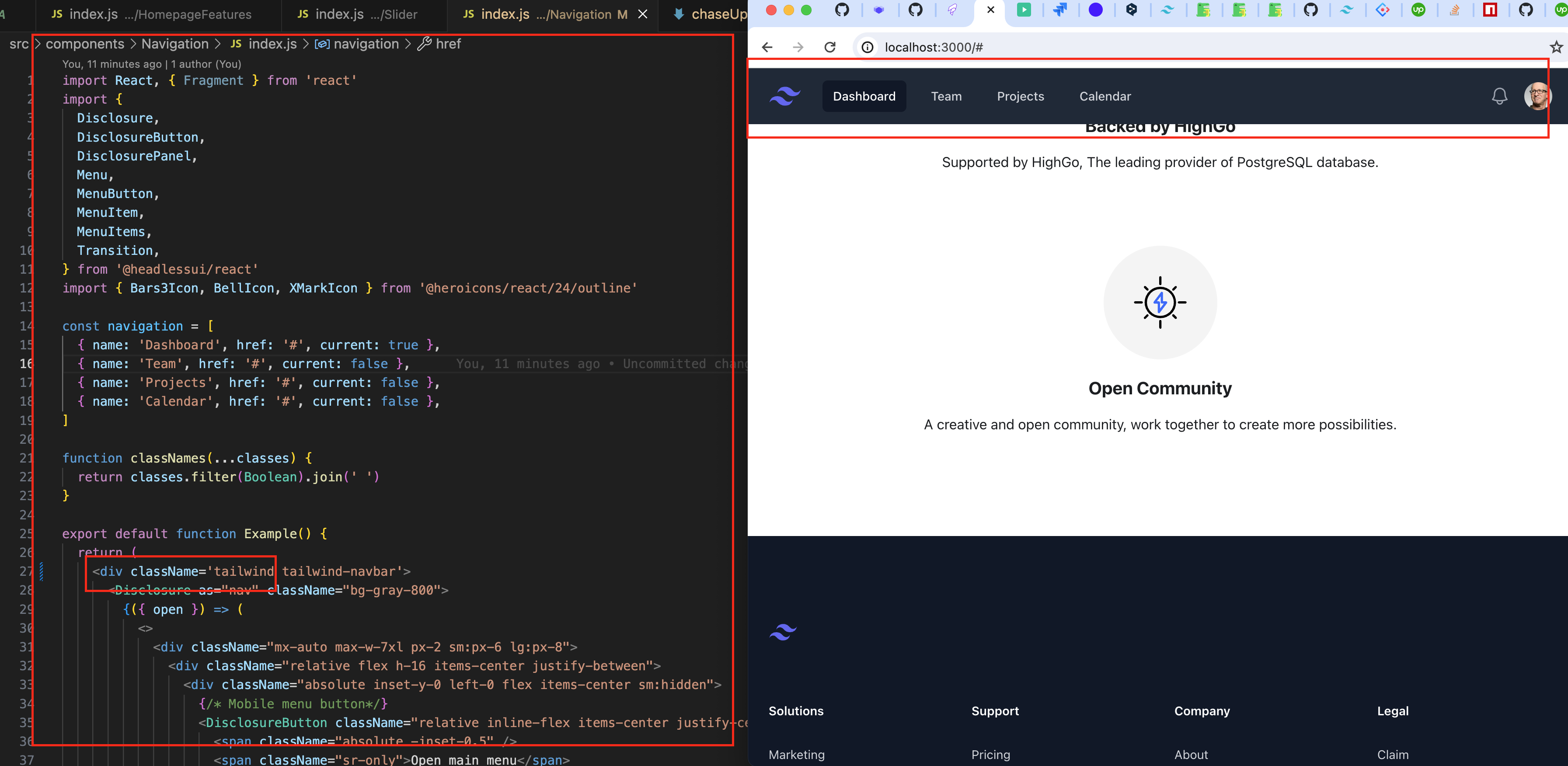Image resolution: width=1568 pixels, height=766 pixels.
Task: Click the classNames function definition line
Action: (x=188, y=458)
